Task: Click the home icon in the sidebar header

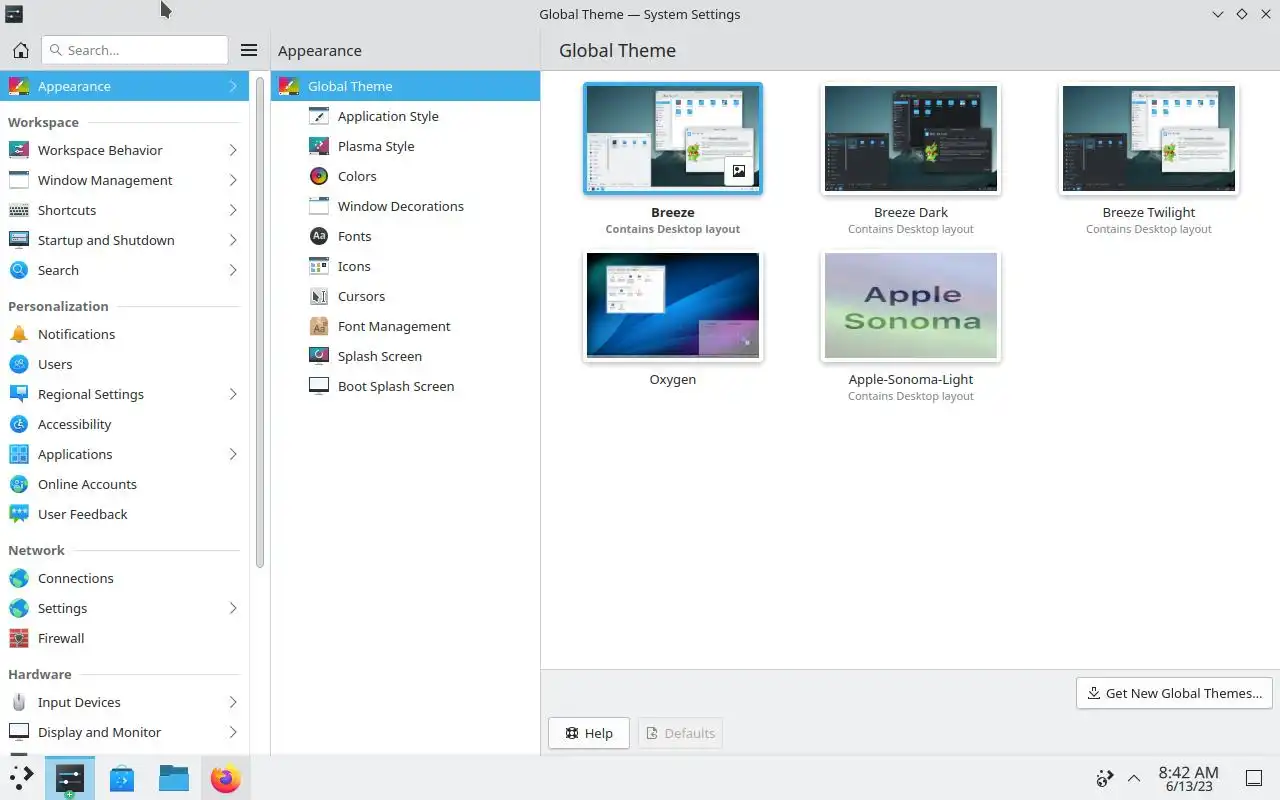Action: [x=20, y=50]
